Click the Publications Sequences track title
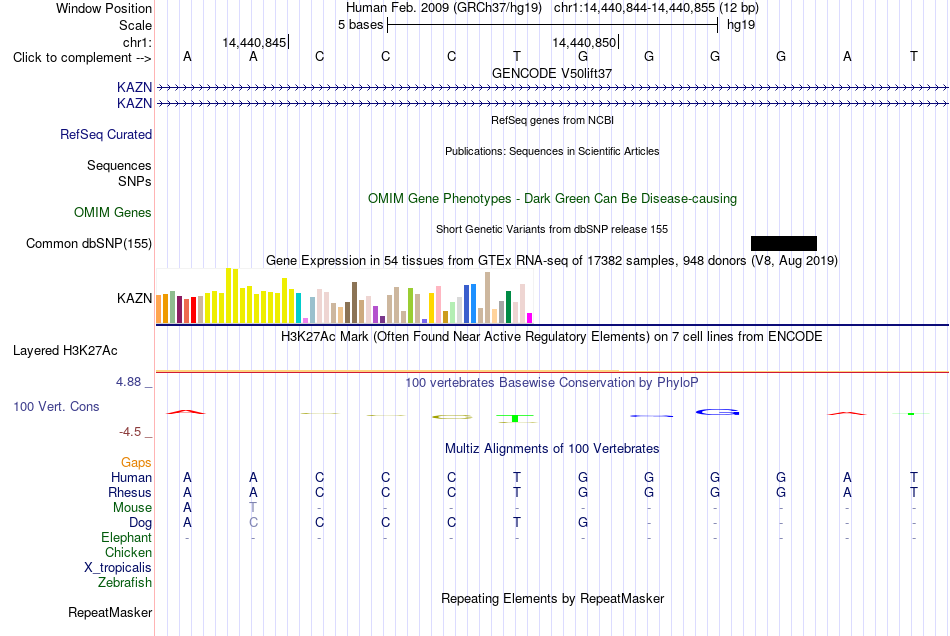This screenshot has width=950, height=636. pyautogui.click(x=552, y=151)
